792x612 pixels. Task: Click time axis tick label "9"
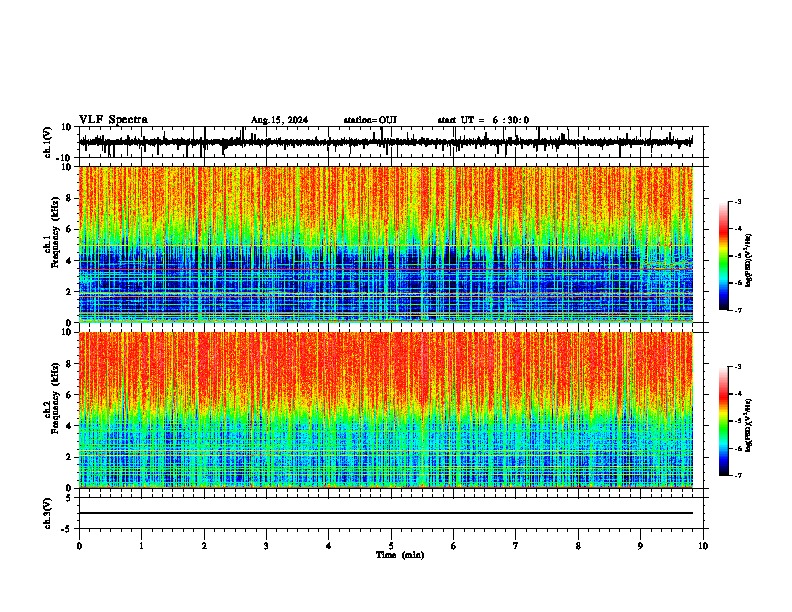click(x=640, y=546)
